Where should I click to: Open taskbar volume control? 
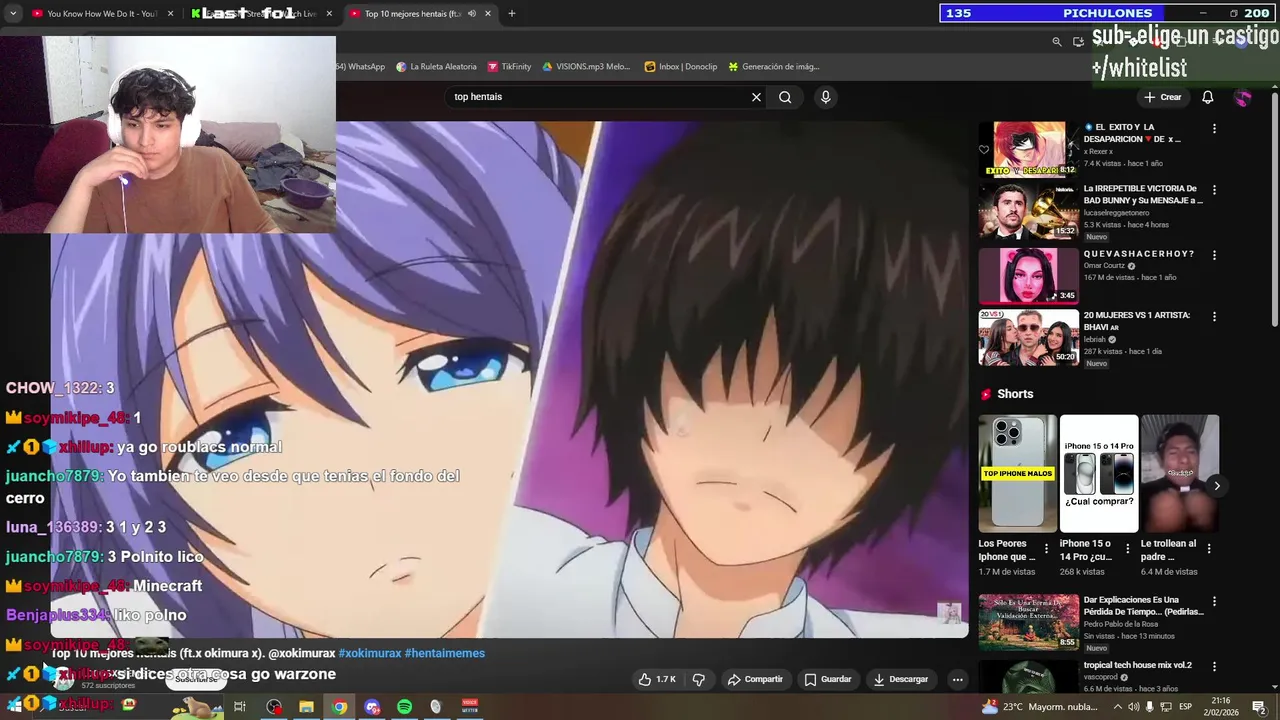pos(1133,707)
